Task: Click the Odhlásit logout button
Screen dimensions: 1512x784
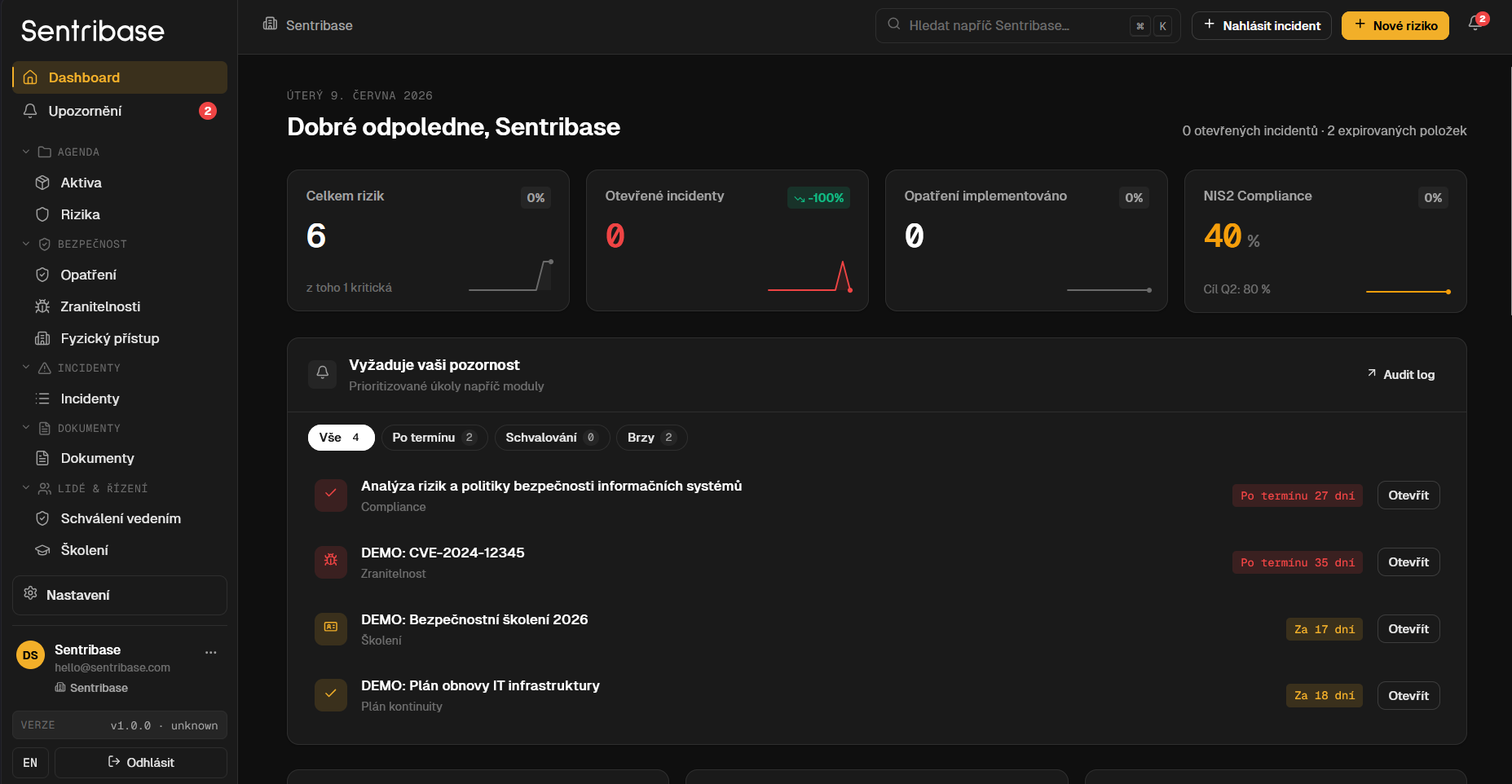Action: click(141, 763)
